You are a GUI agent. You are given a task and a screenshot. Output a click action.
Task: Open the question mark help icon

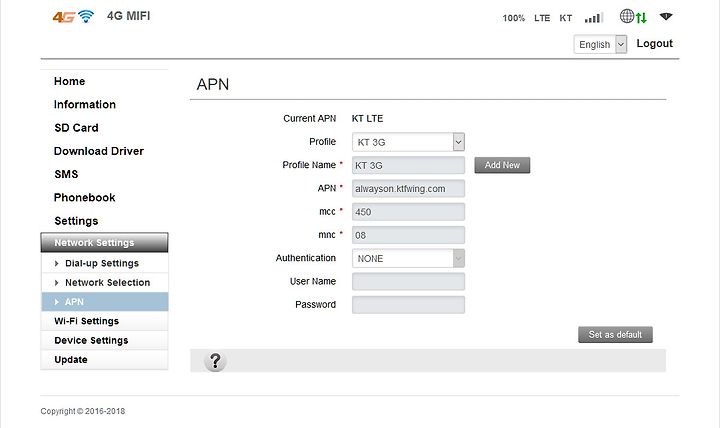point(215,361)
